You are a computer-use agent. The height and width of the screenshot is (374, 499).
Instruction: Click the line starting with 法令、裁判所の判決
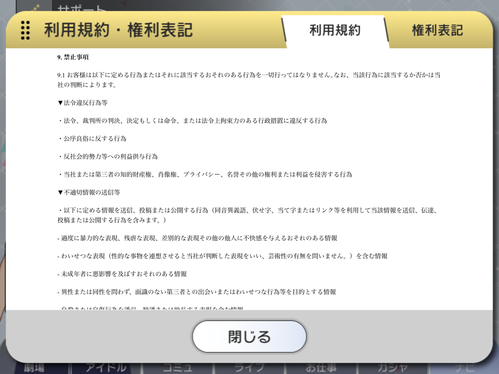click(193, 121)
